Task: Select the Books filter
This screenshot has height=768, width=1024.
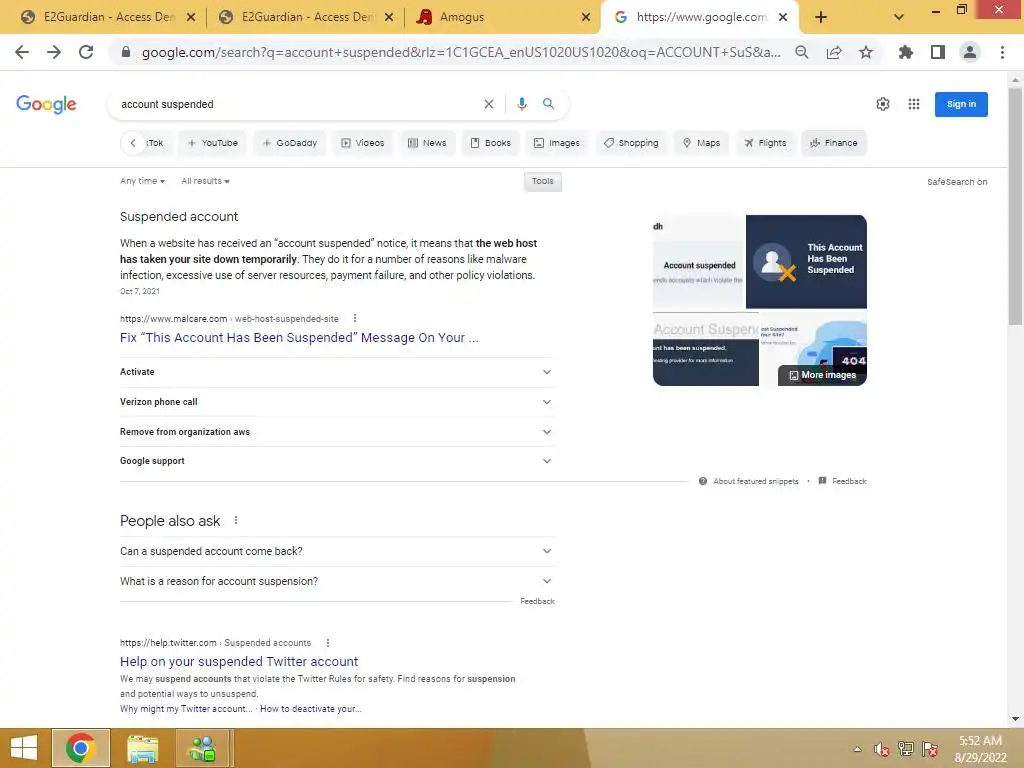Action: (490, 143)
